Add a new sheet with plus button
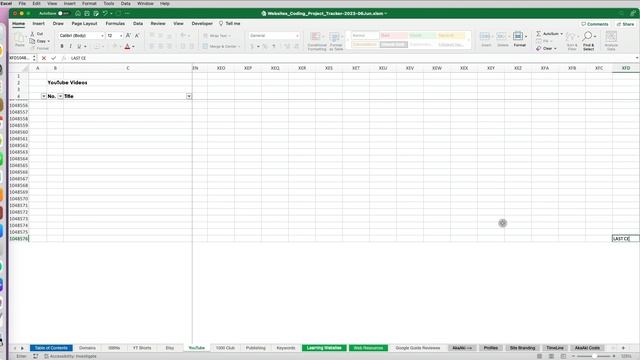This screenshot has height=360, width=640. click(623, 348)
